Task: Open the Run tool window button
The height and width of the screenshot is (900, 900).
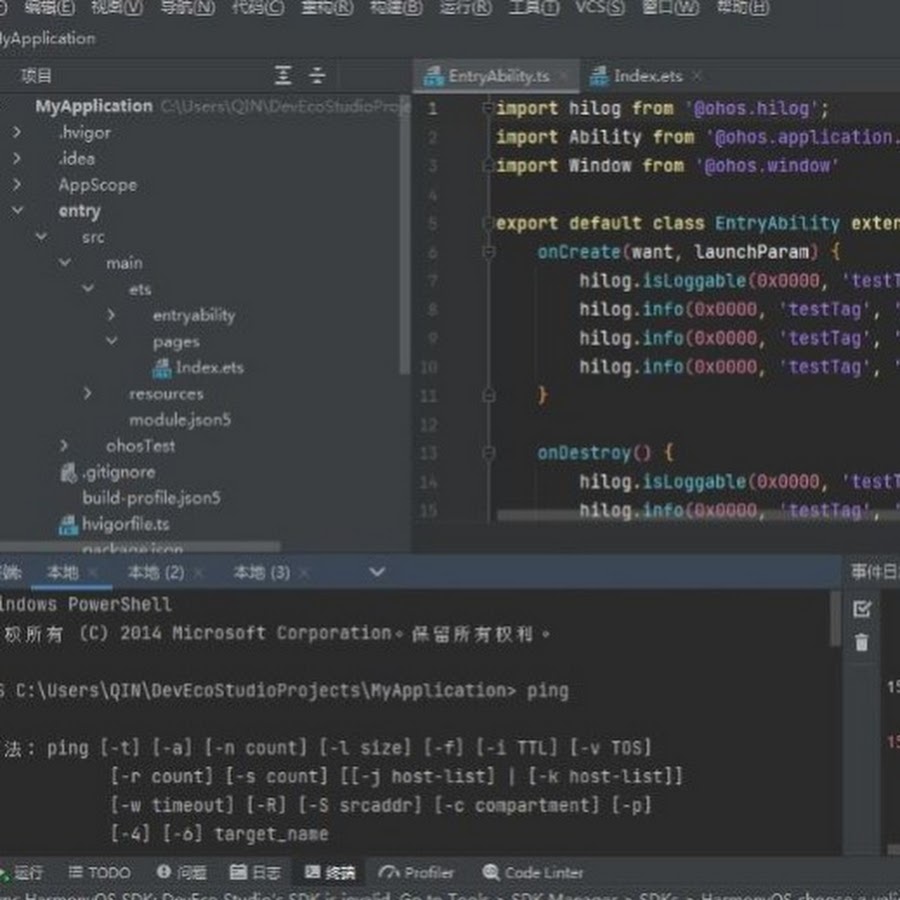Action: click(22, 873)
